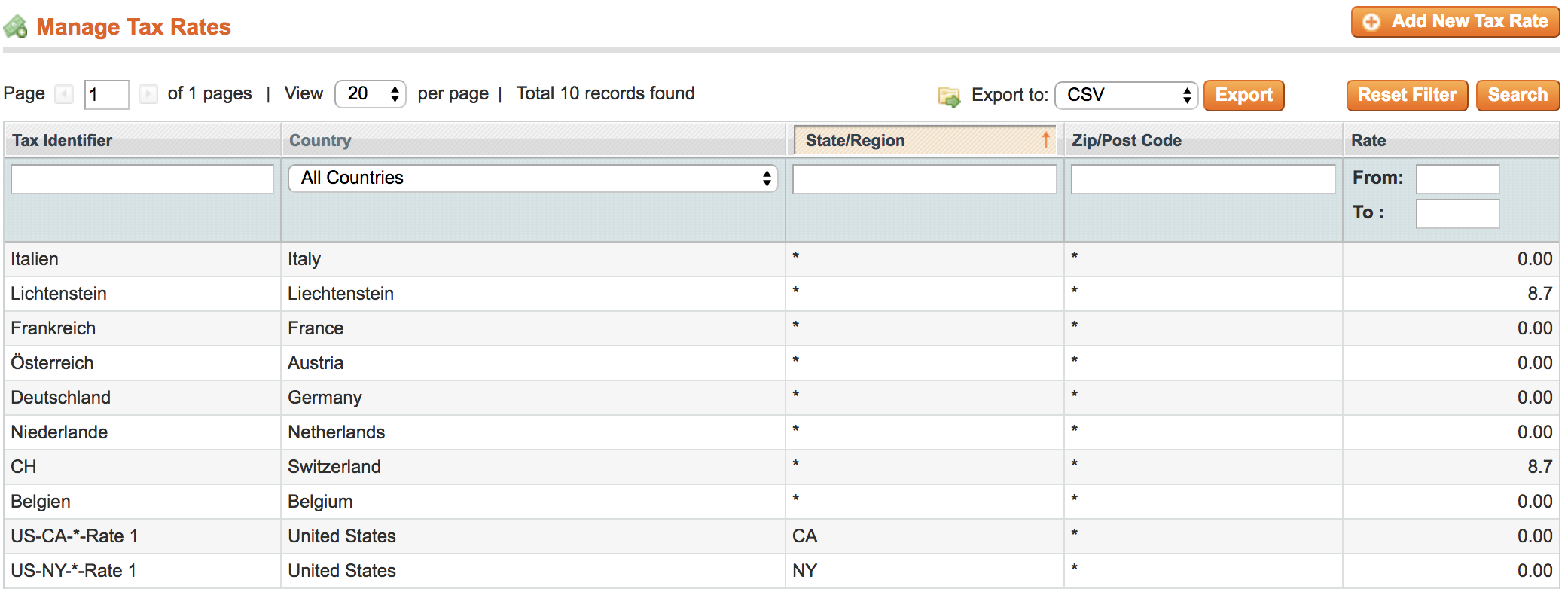1568x592 pixels.
Task: Click the page number input field
Action: 106,95
